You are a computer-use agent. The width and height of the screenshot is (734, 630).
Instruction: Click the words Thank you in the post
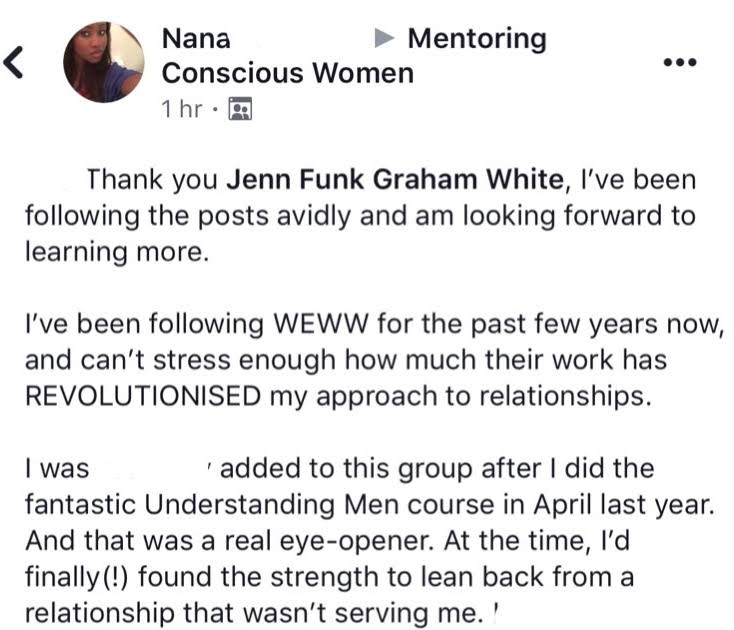click(x=152, y=180)
